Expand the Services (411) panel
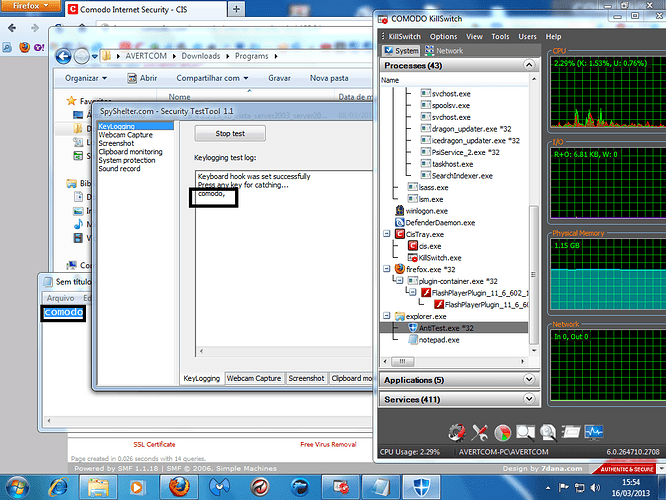Screen dimensions: 666x500 click(529, 398)
